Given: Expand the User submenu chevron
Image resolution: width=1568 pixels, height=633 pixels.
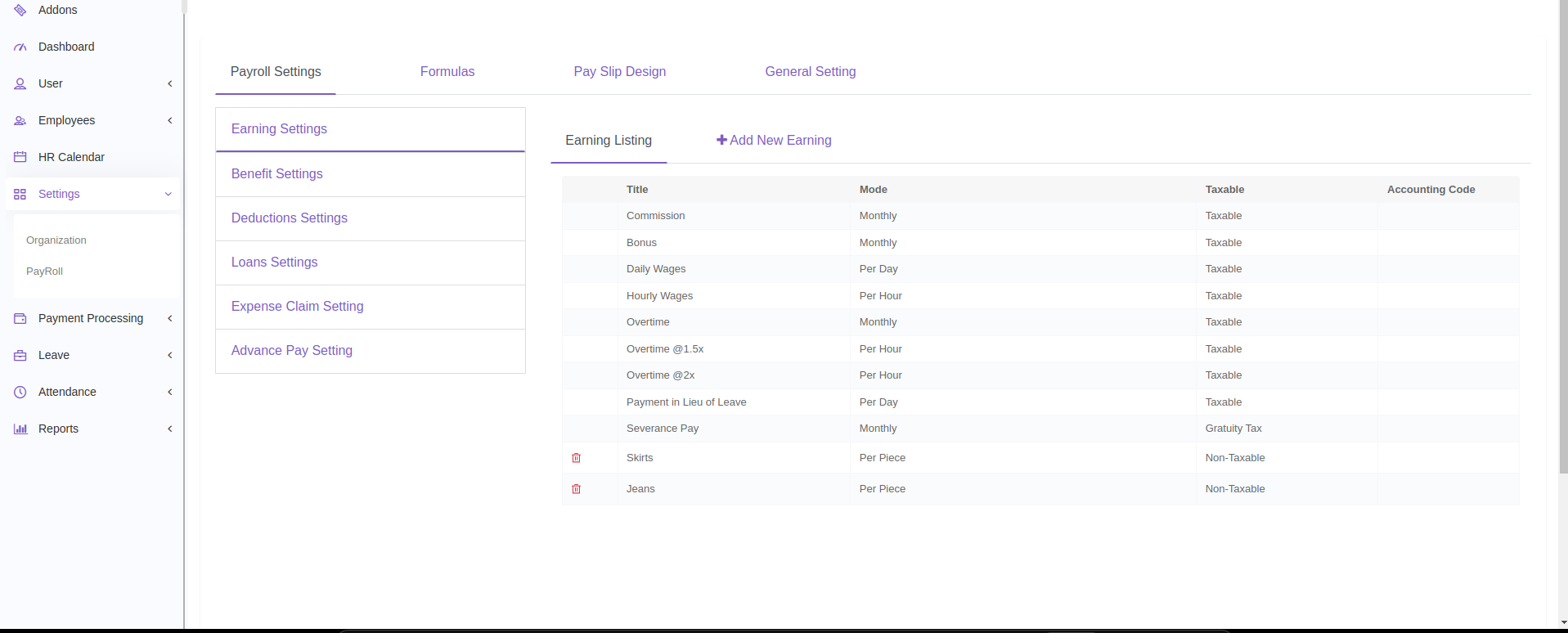Looking at the screenshot, I should click(x=169, y=83).
